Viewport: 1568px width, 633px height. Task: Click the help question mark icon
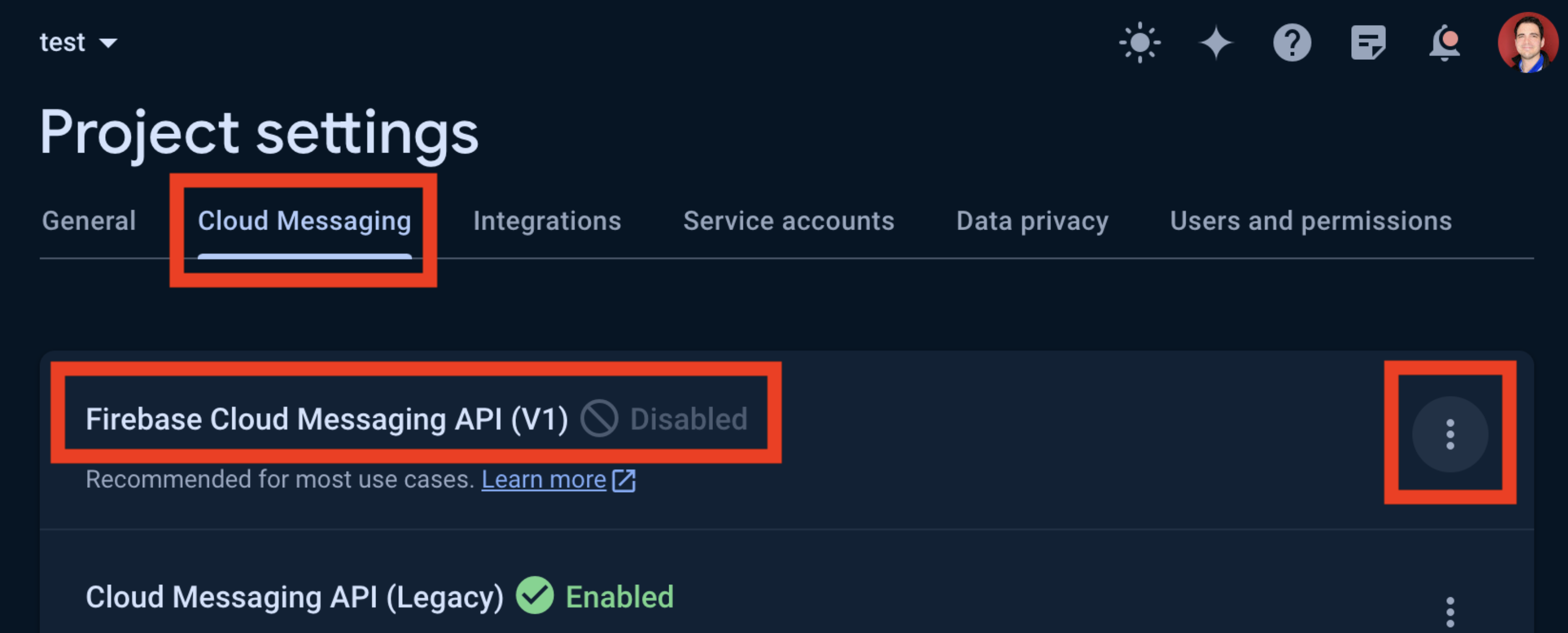pyautogui.click(x=1292, y=43)
